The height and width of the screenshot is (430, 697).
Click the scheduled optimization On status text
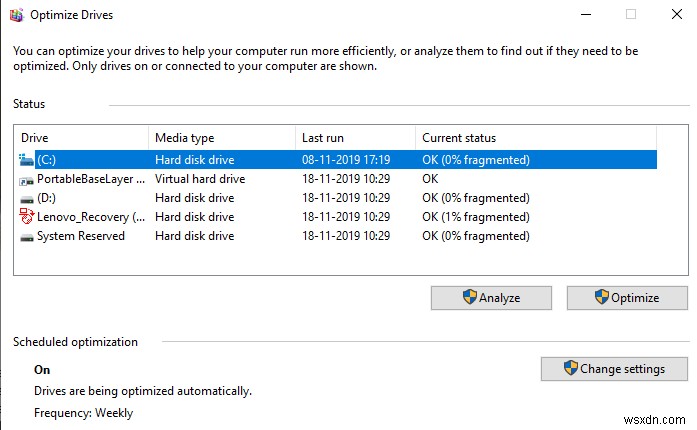tap(42, 370)
